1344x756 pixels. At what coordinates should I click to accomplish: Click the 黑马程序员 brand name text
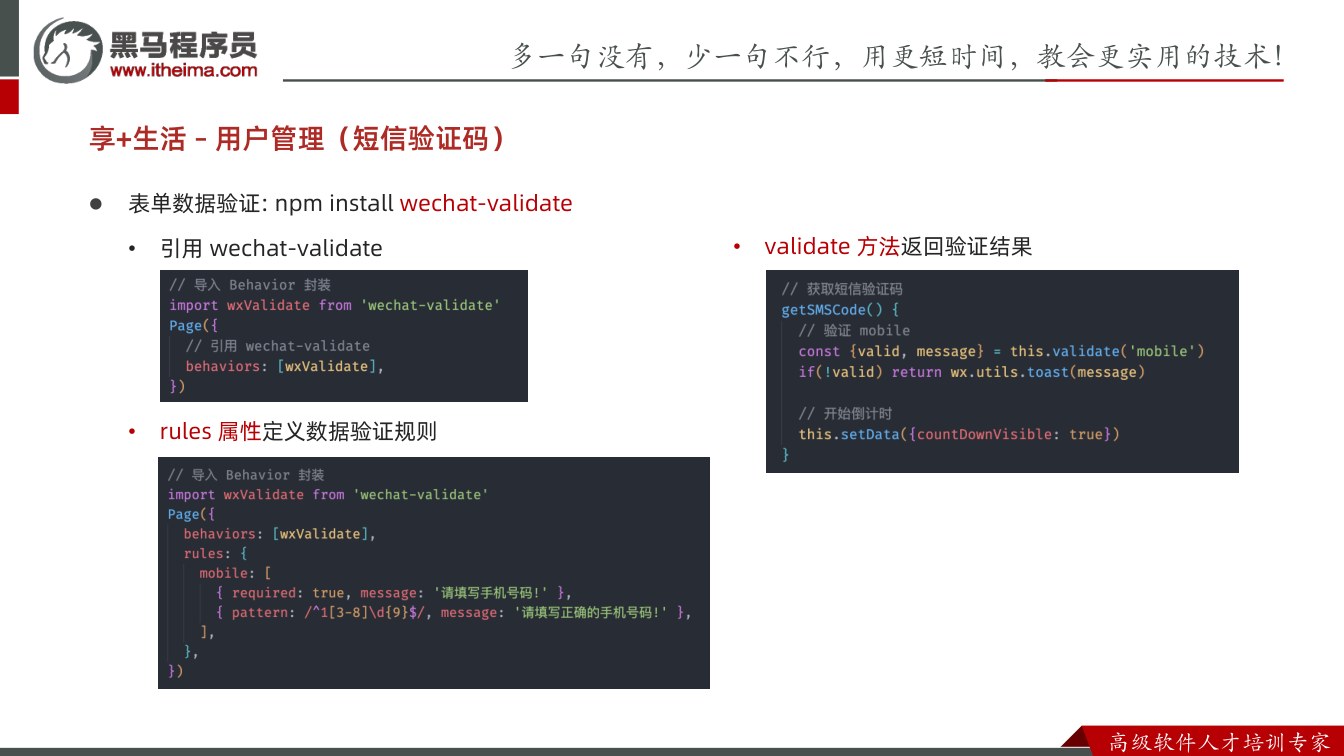coord(183,43)
